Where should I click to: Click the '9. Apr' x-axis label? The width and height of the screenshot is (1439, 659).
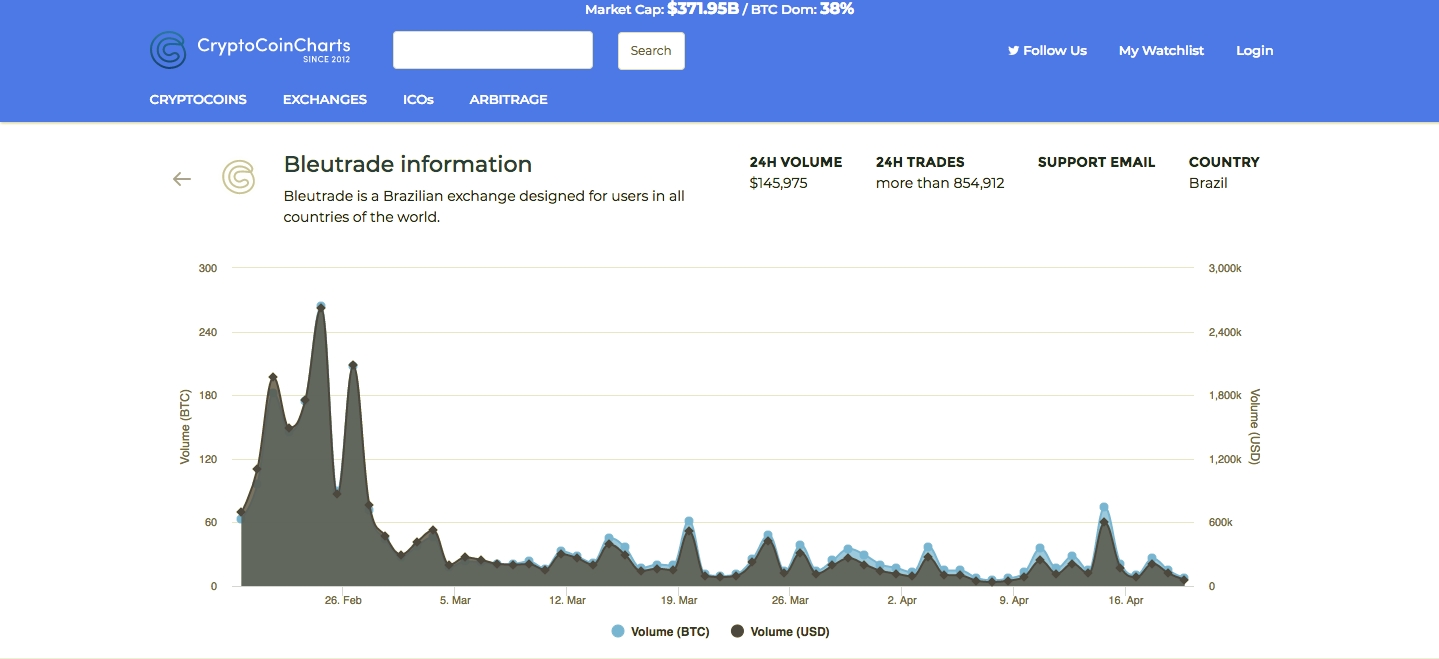coord(1014,600)
